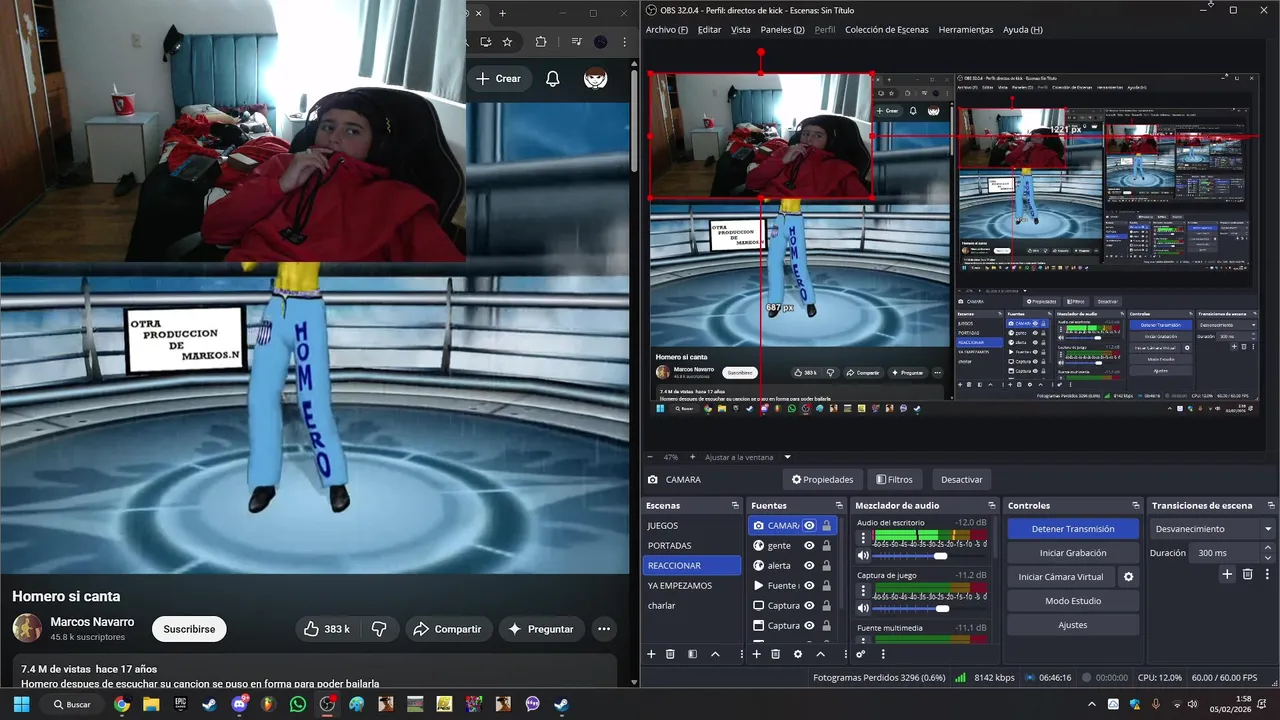Open transition three-dot options menu
Screen dimensions: 1280x720
[1266, 574]
